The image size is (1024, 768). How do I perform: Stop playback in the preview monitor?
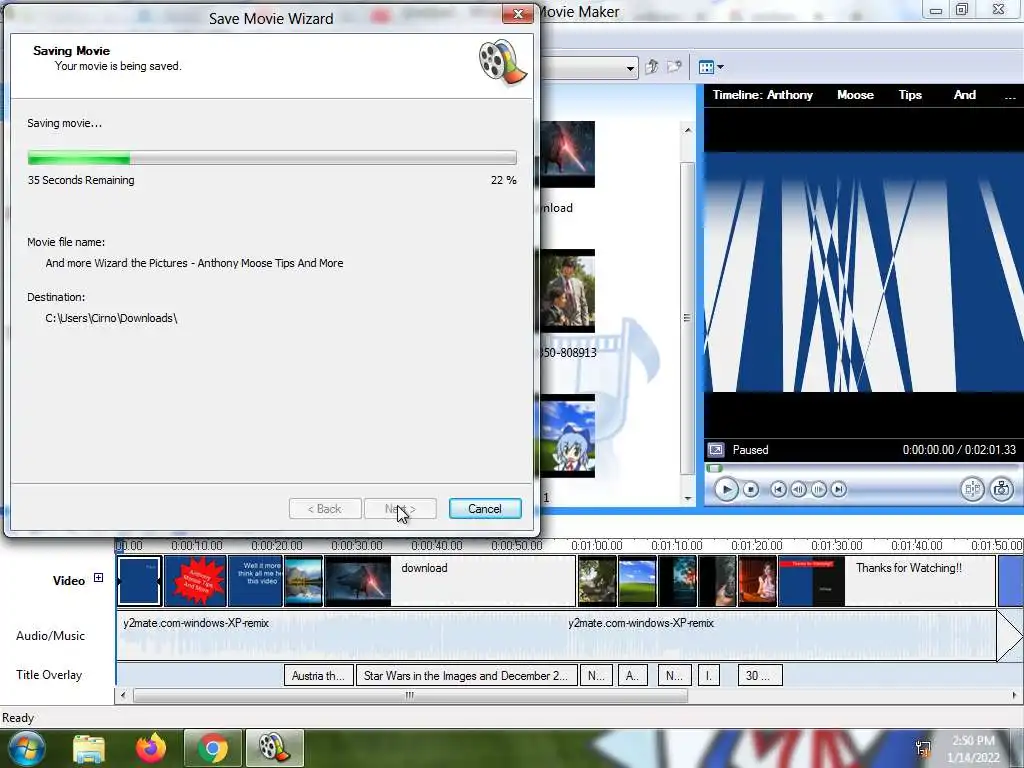click(x=751, y=489)
